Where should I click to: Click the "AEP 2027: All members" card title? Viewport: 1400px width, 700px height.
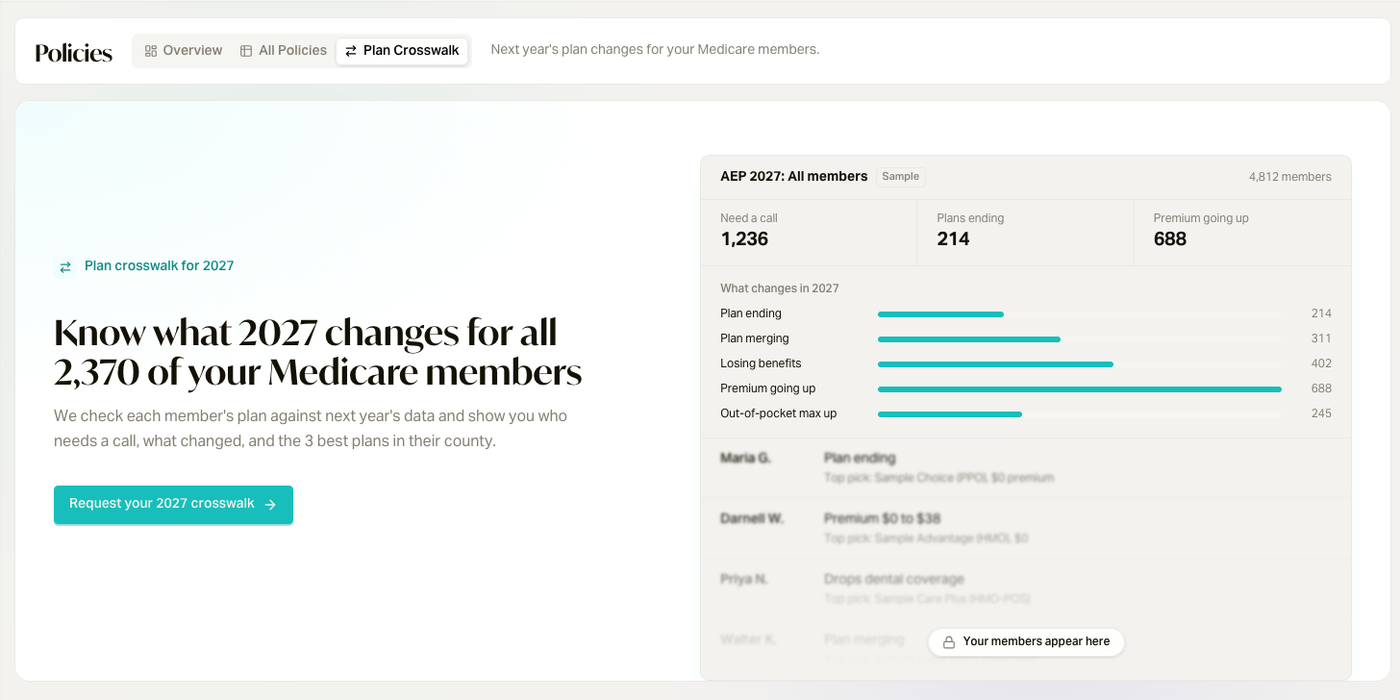point(794,177)
